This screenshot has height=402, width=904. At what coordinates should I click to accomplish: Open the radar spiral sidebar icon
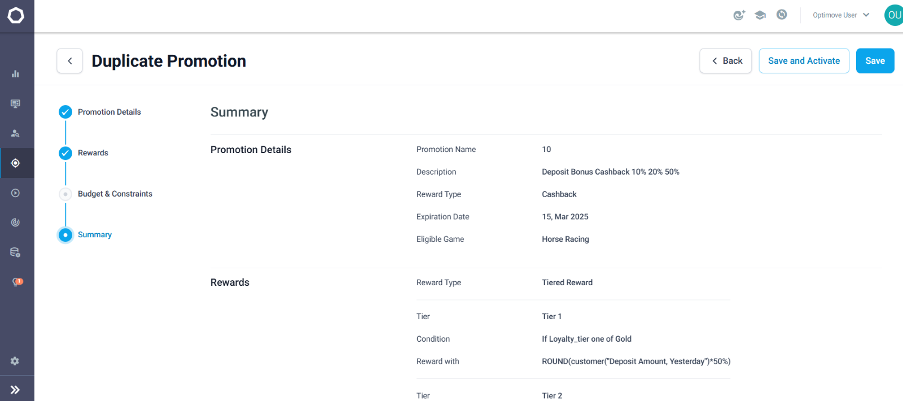coord(16,223)
